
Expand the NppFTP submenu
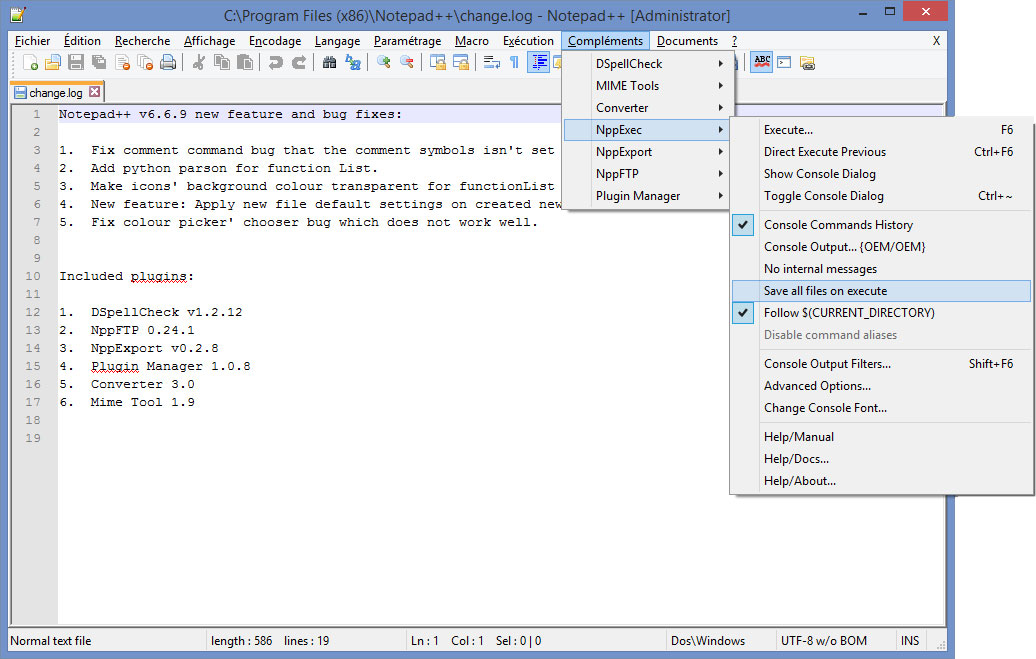(x=646, y=174)
